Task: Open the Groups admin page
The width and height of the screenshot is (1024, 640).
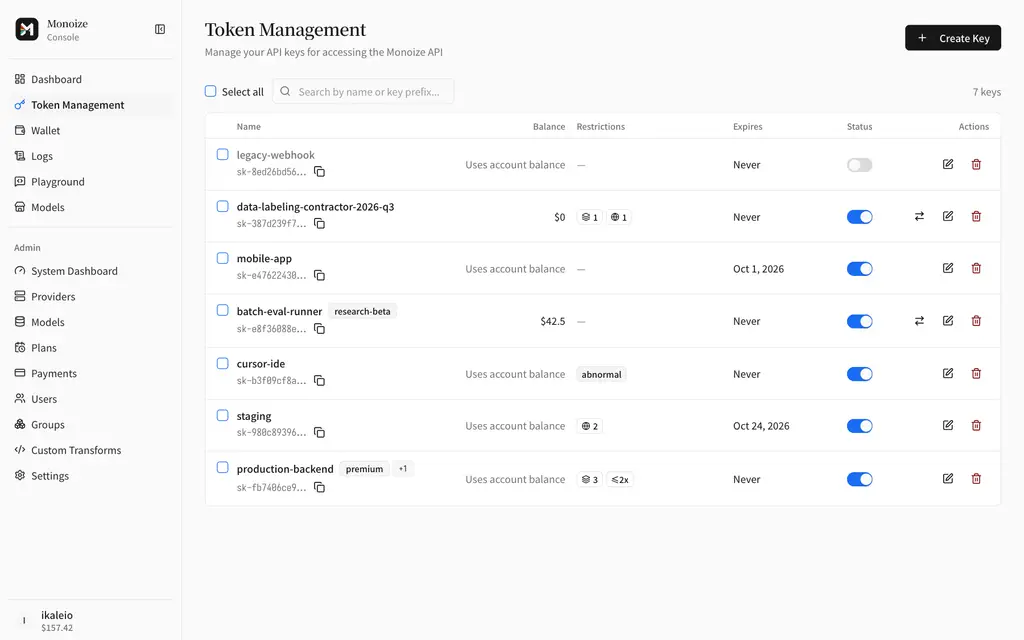Action: (90, 424)
